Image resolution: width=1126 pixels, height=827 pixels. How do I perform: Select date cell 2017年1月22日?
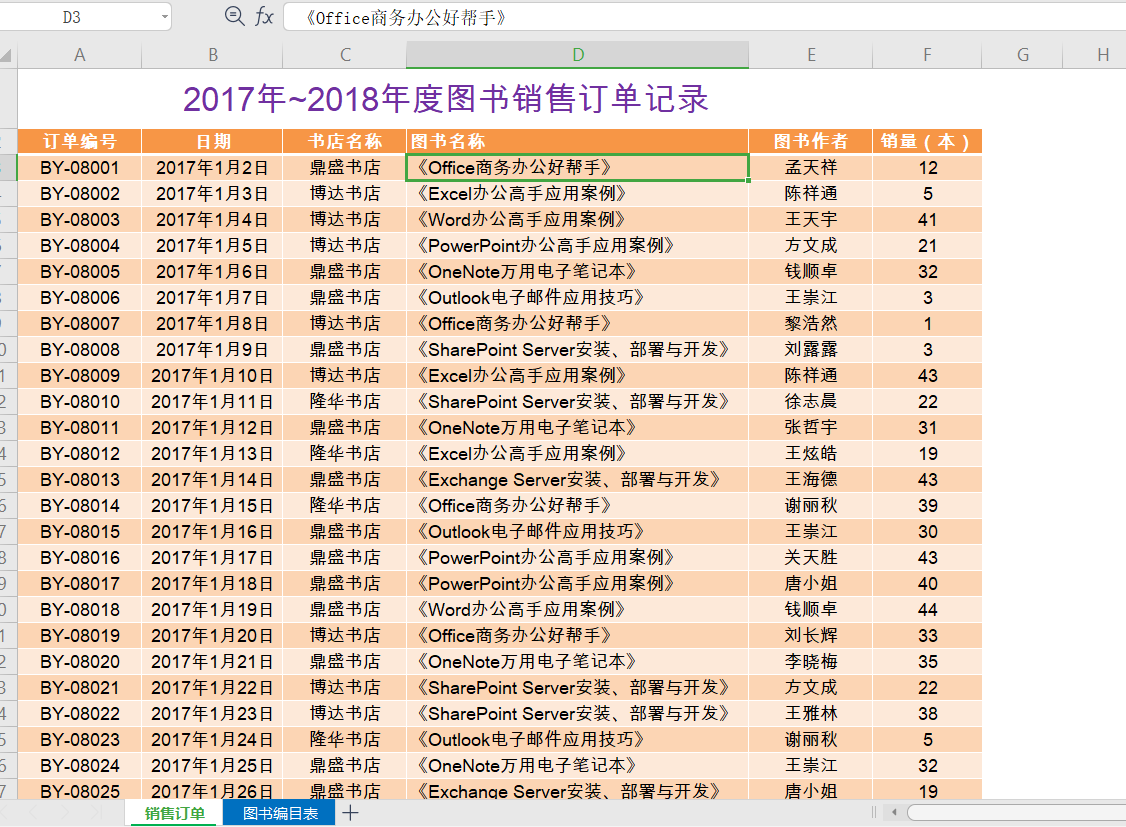pyautogui.click(x=213, y=688)
